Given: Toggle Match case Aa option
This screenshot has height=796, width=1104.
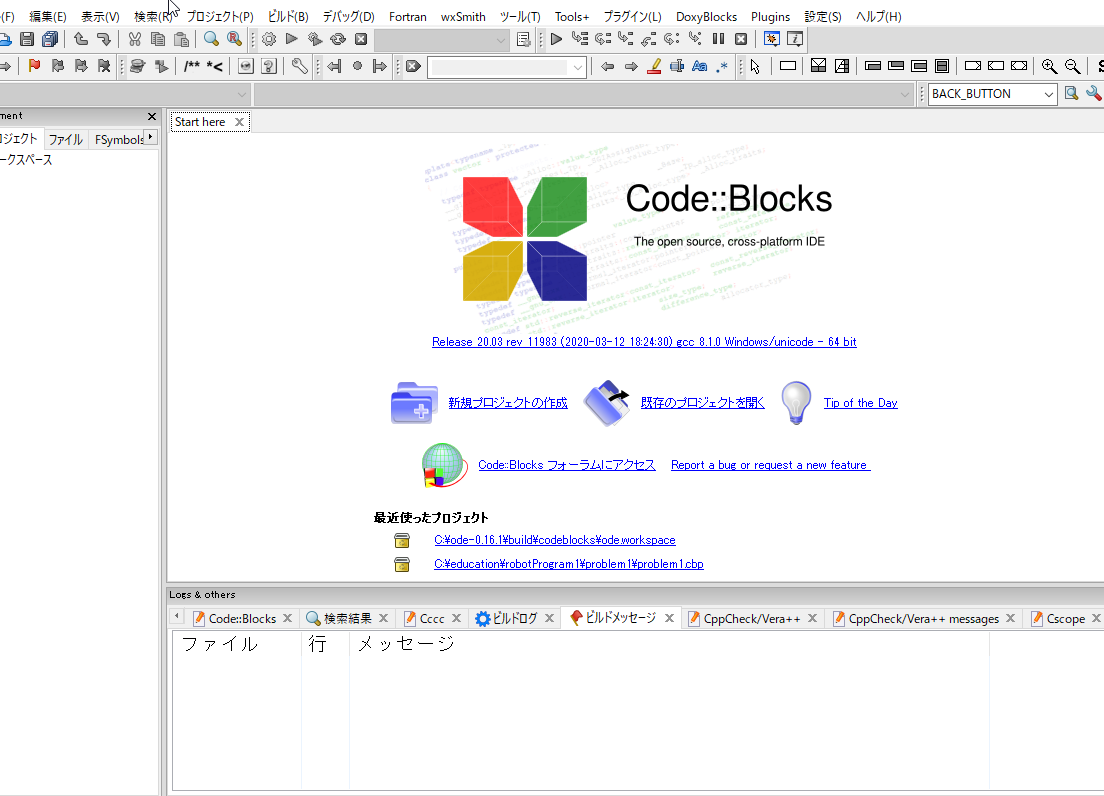Looking at the screenshot, I should click(699, 67).
